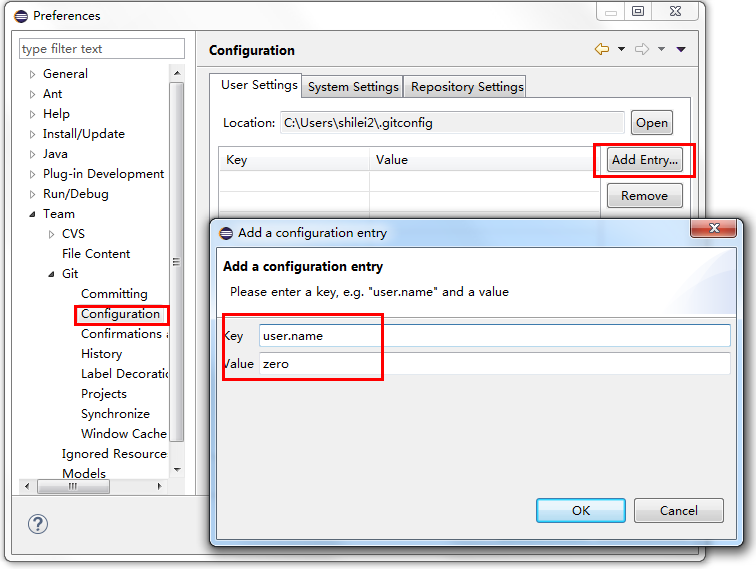Click the tree scrollbar down arrow
Image resolution: width=756 pixels, height=569 pixels.
tap(177, 470)
